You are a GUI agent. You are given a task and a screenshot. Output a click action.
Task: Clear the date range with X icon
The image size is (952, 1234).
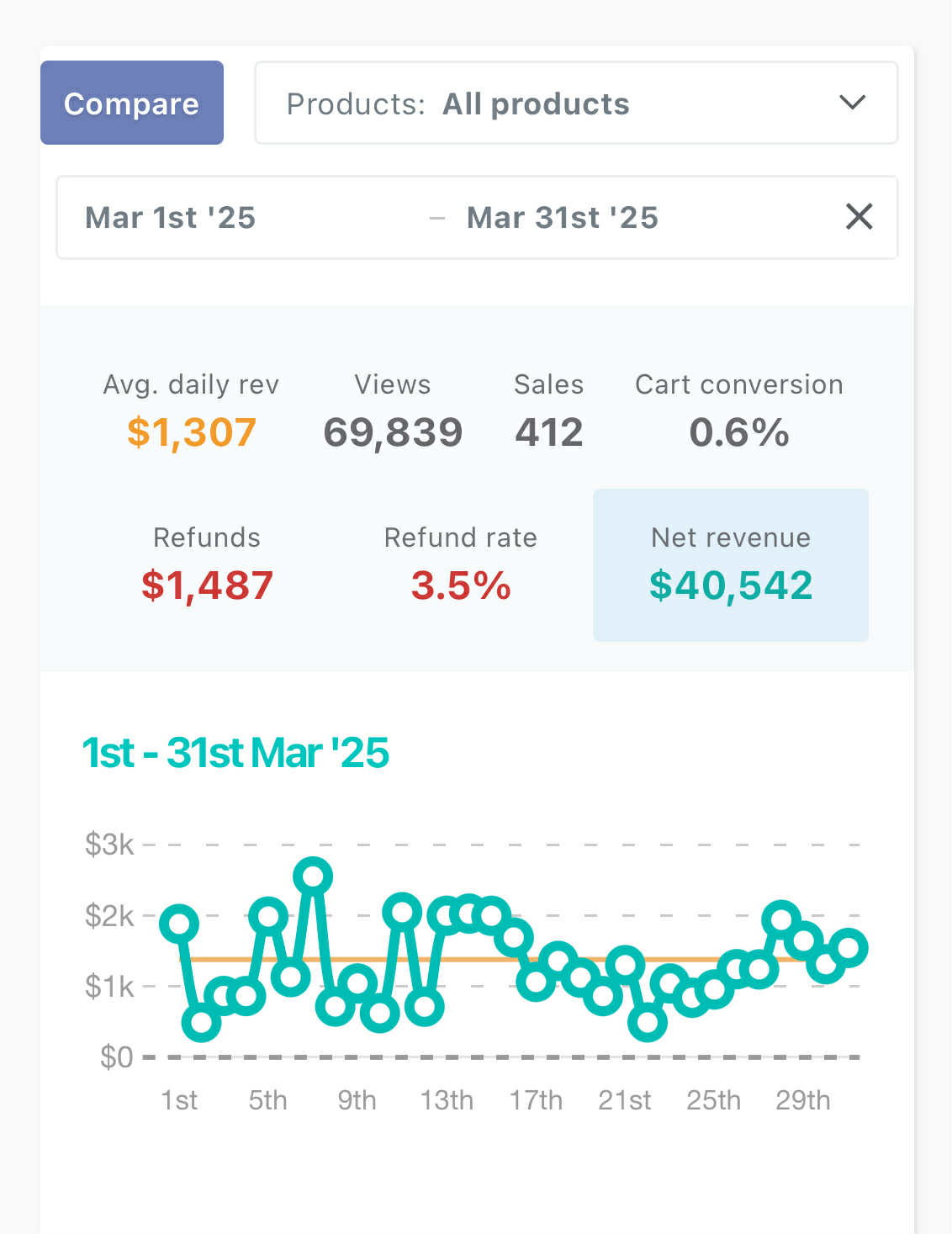[x=859, y=217]
